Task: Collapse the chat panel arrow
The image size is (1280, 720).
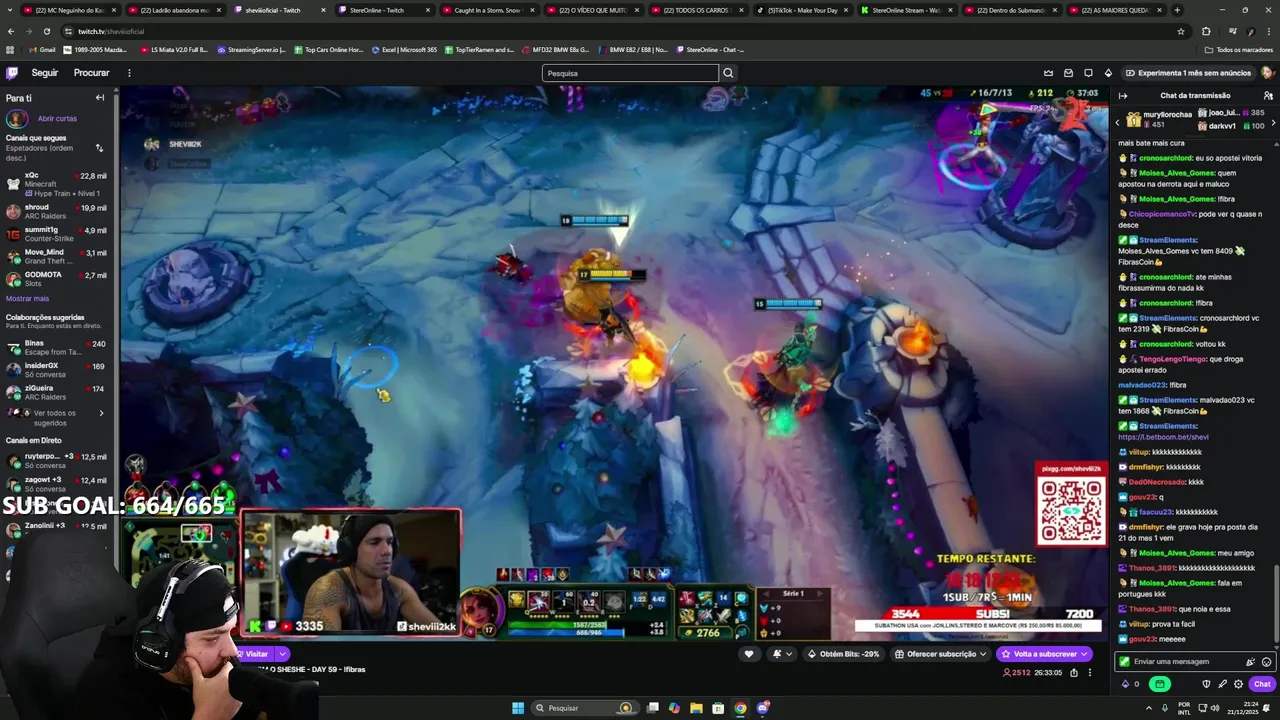Action: [1123, 96]
